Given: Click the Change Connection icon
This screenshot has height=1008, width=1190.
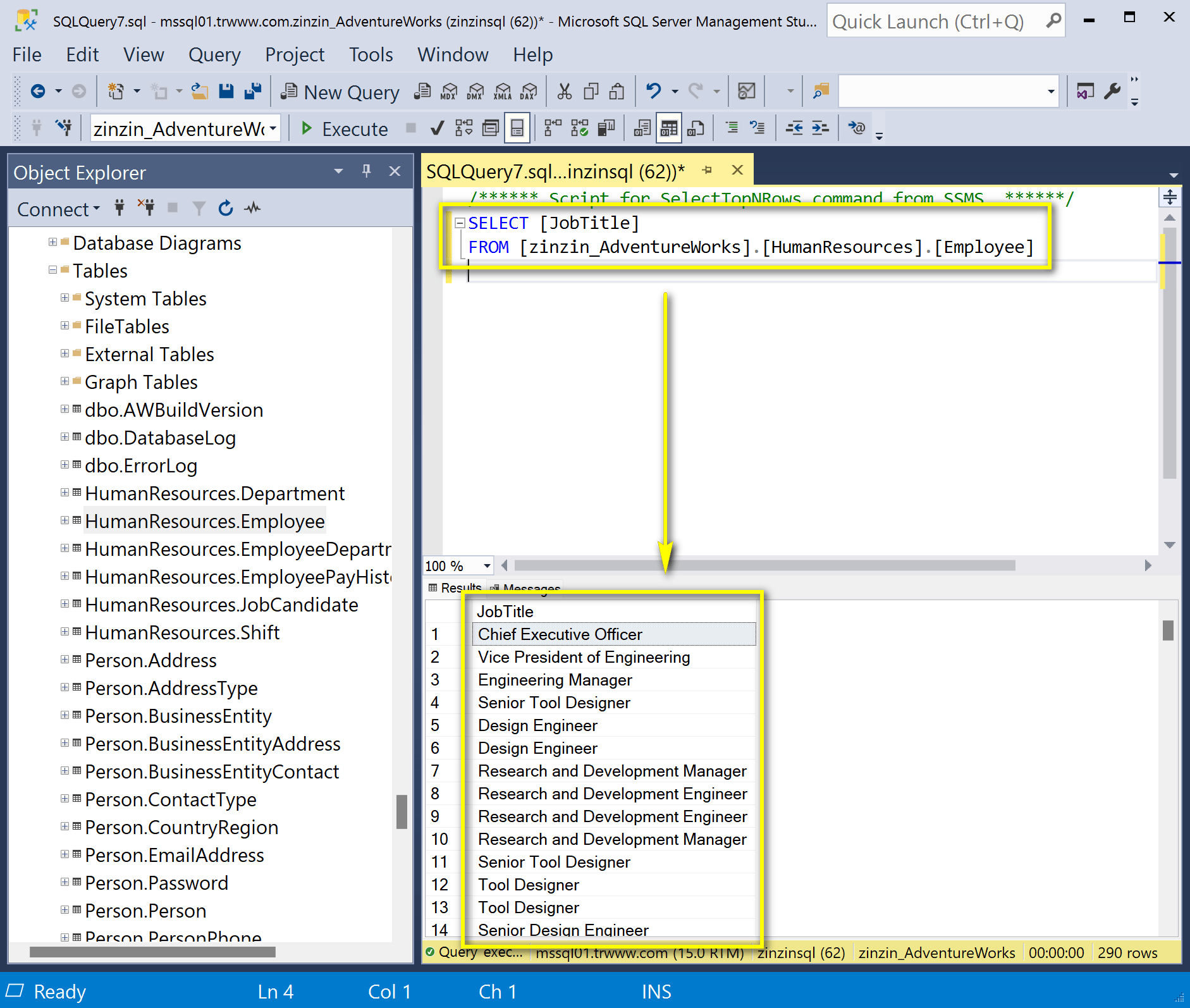Looking at the screenshot, I should [64, 128].
